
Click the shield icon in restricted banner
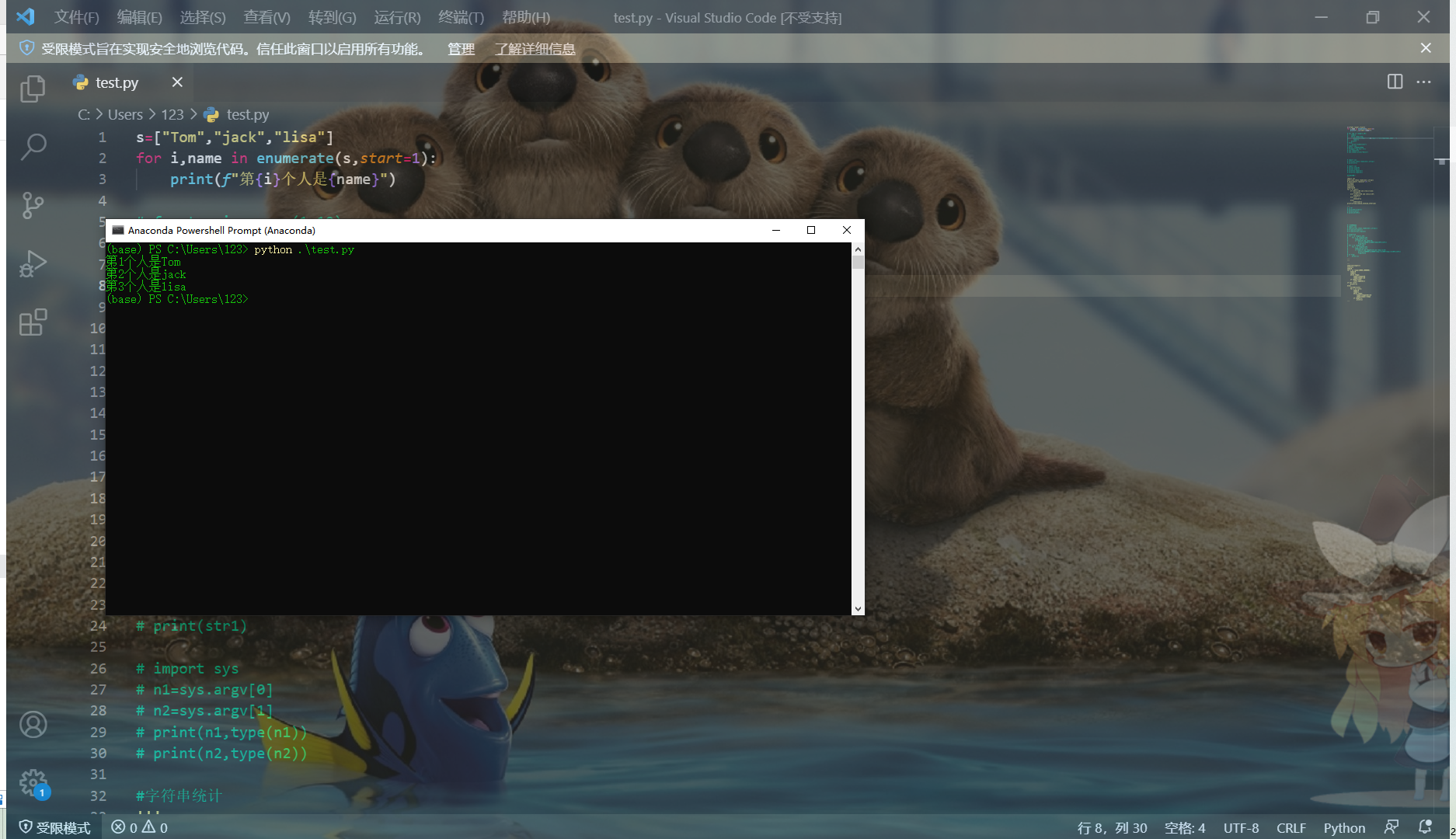tap(26, 48)
